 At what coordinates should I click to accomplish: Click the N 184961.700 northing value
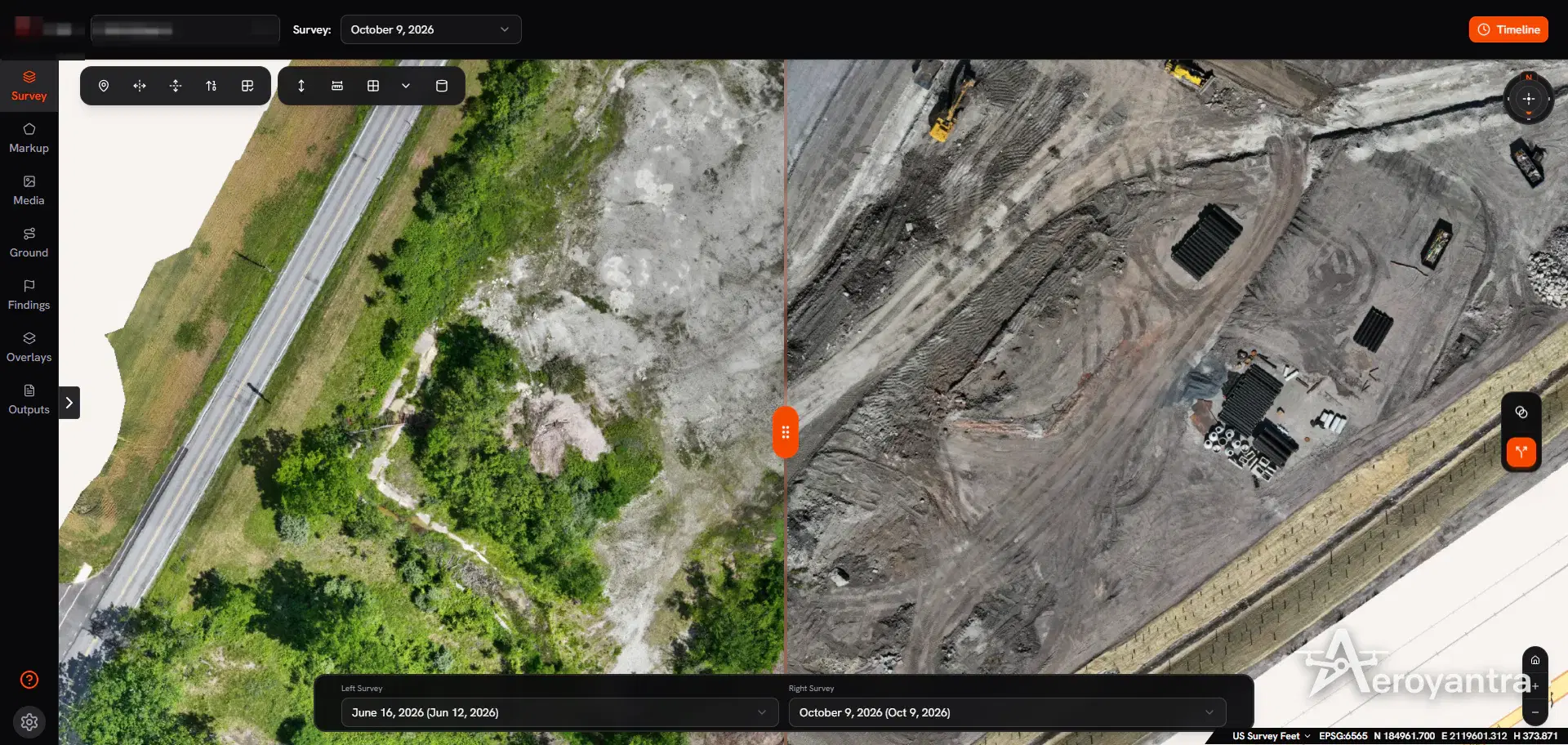(x=1404, y=736)
